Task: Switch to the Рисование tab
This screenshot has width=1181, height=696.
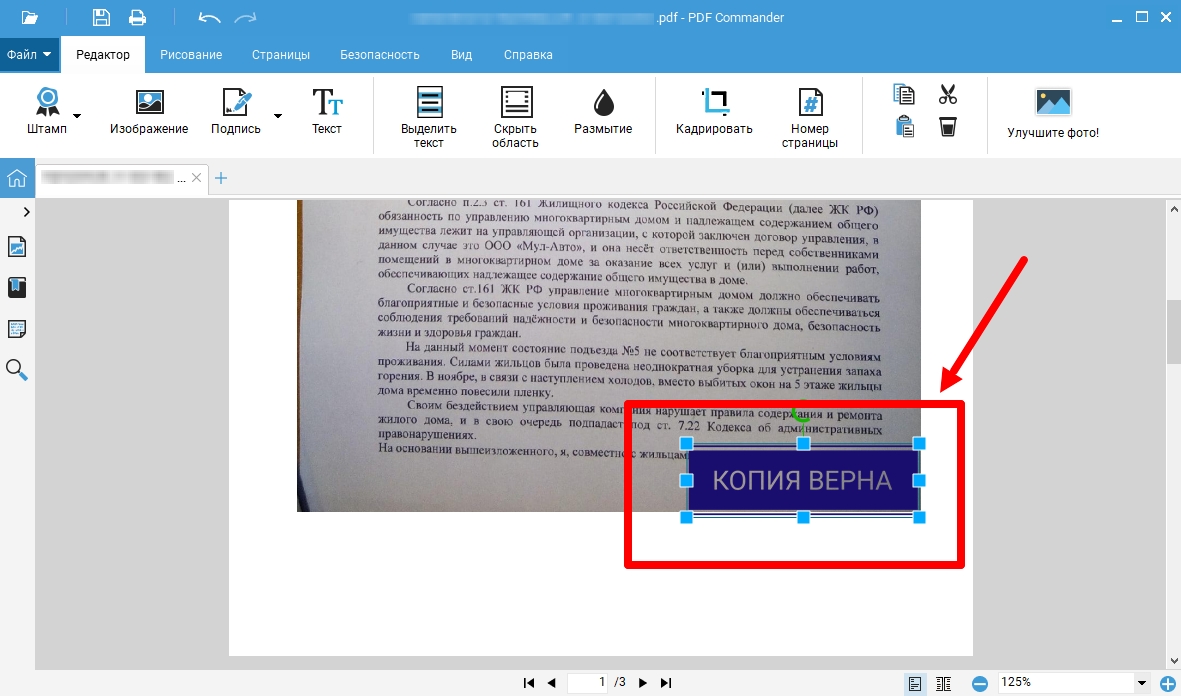Action: (x=191, y=55)
